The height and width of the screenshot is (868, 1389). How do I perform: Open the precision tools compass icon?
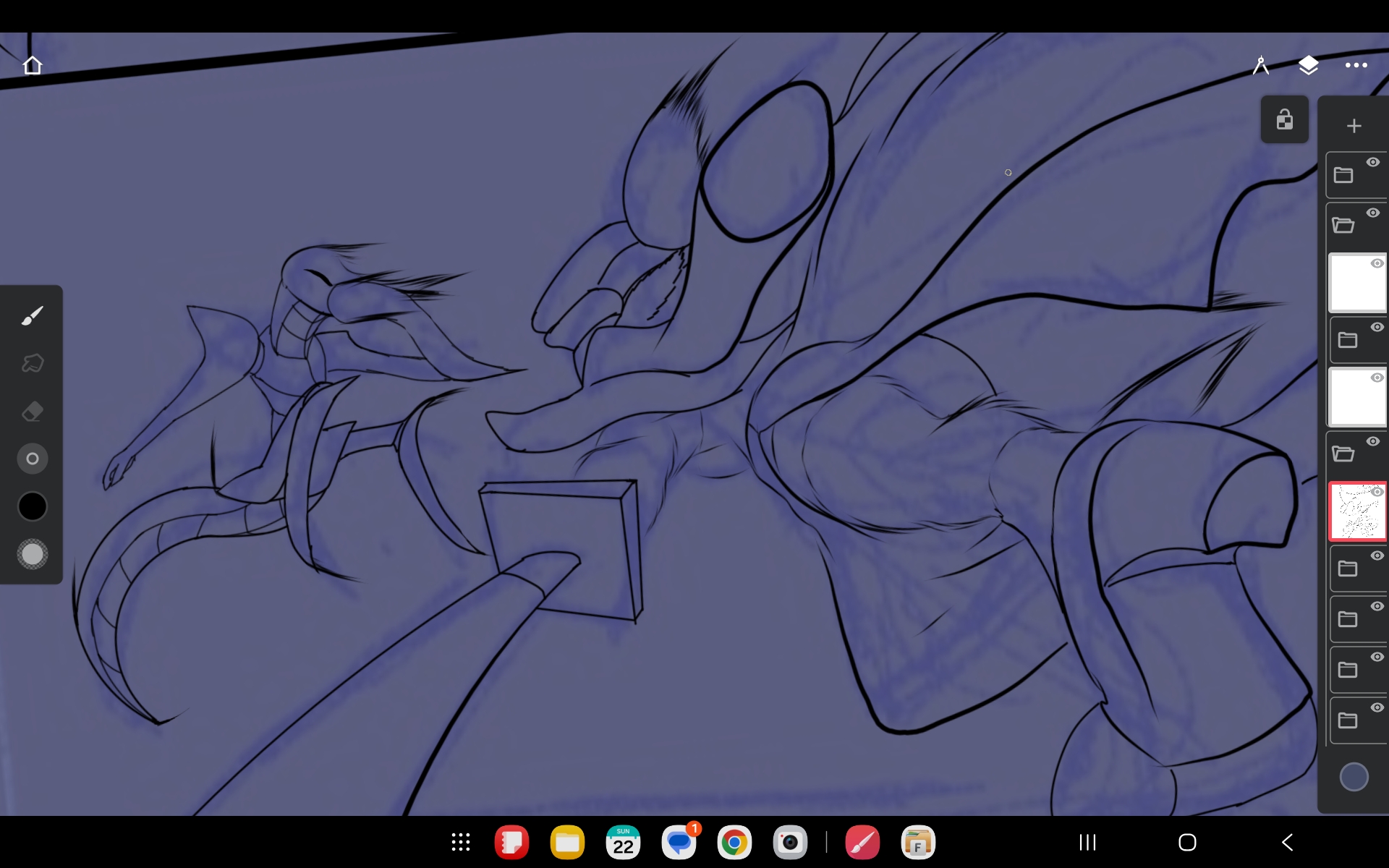tap(1260, 65)
